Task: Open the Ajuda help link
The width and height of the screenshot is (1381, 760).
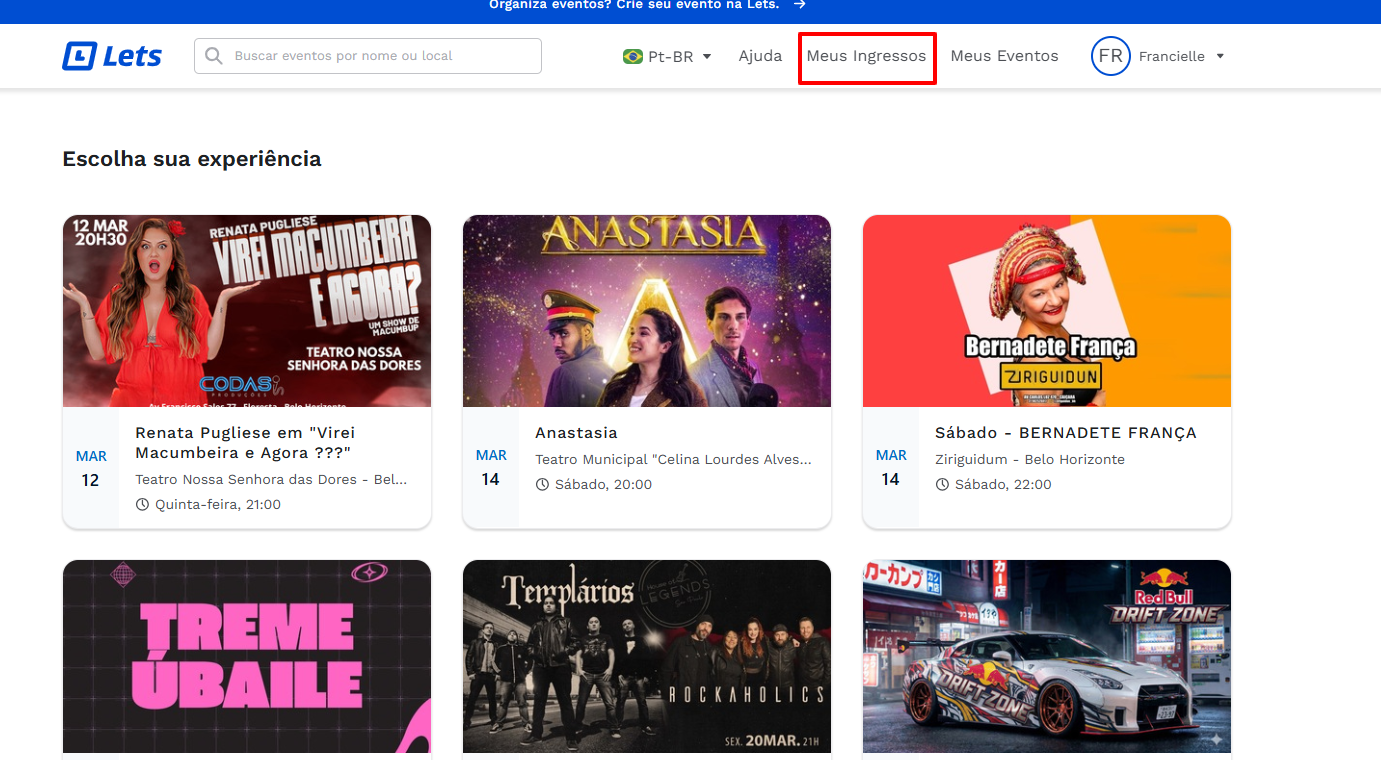Action: coord(760,56)
